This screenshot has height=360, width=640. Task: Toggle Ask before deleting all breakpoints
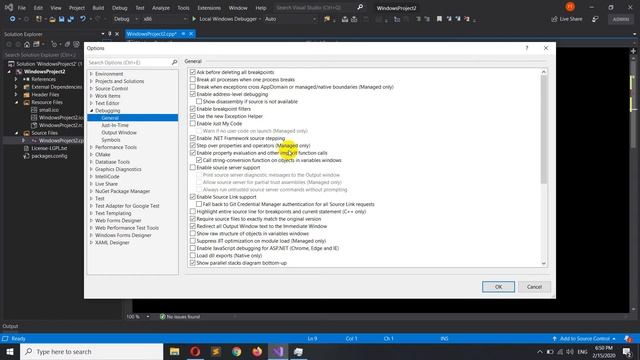[x=193, y=72]
